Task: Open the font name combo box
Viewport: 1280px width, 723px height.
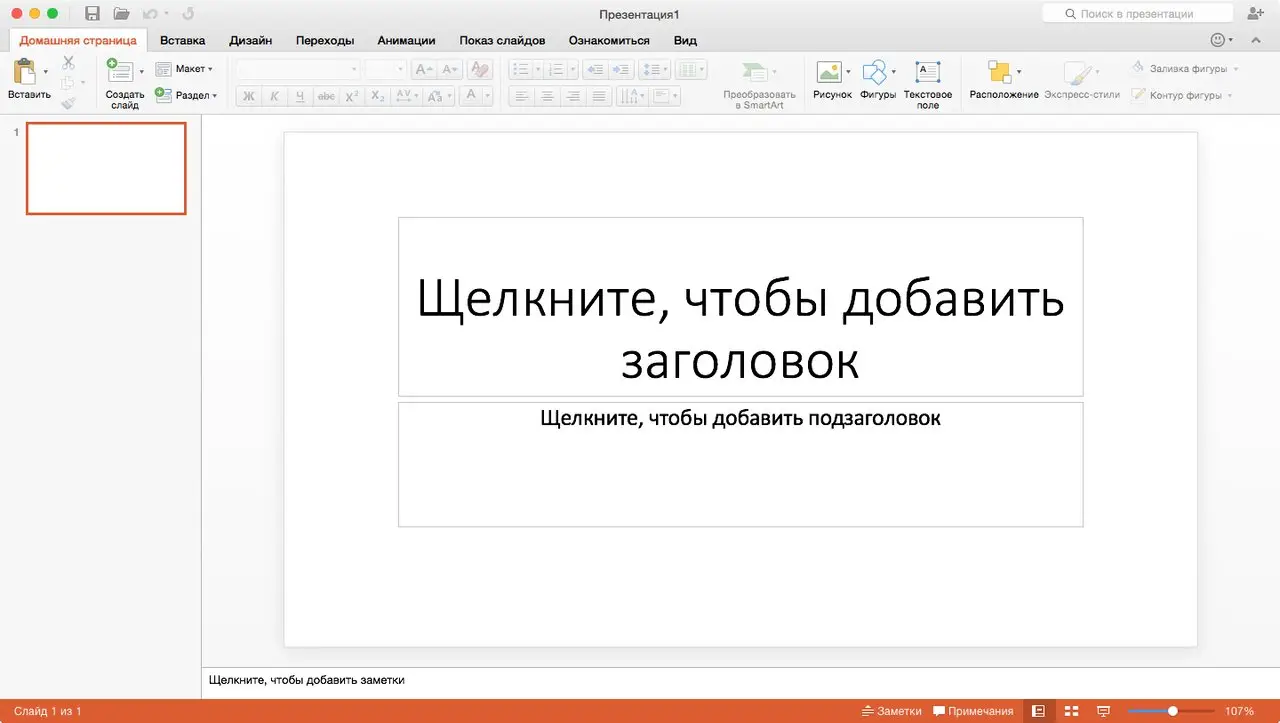Action: coord(297,69)
